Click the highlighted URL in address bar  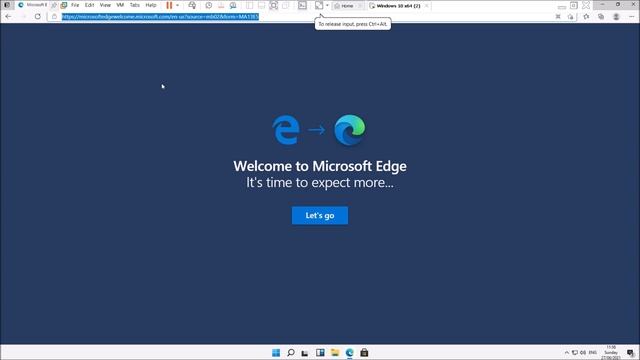point(160,16)
